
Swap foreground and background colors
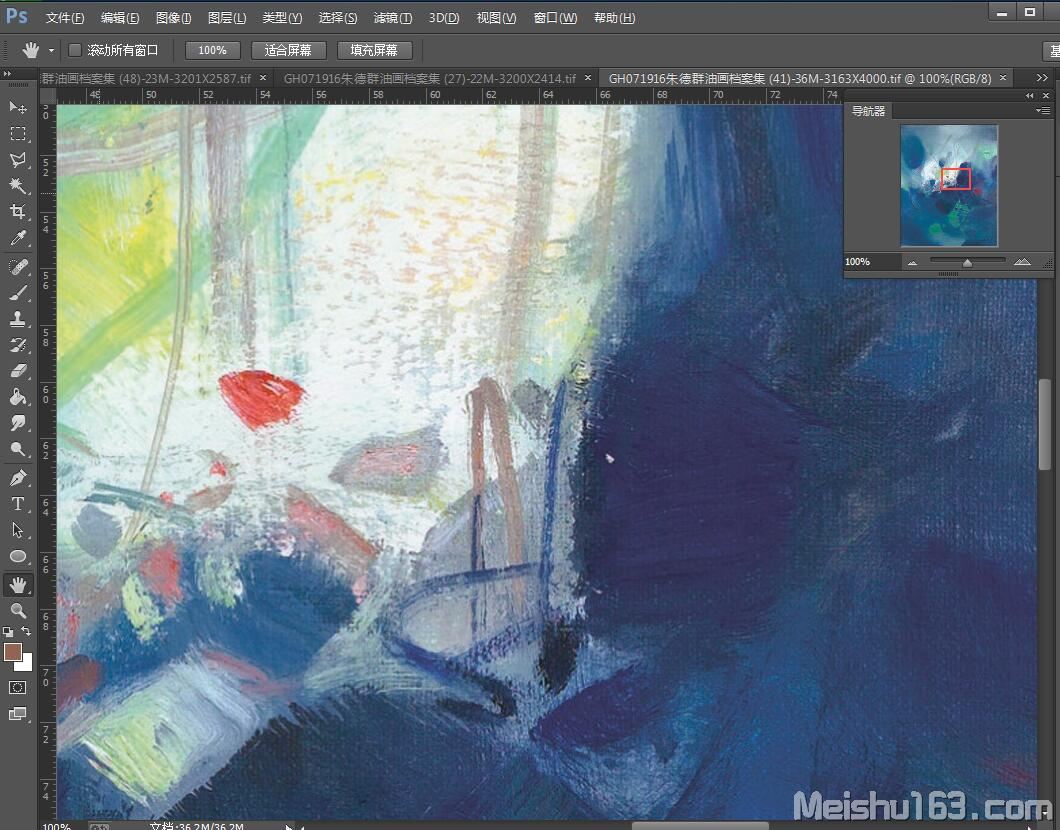click(x=26, y=631)
